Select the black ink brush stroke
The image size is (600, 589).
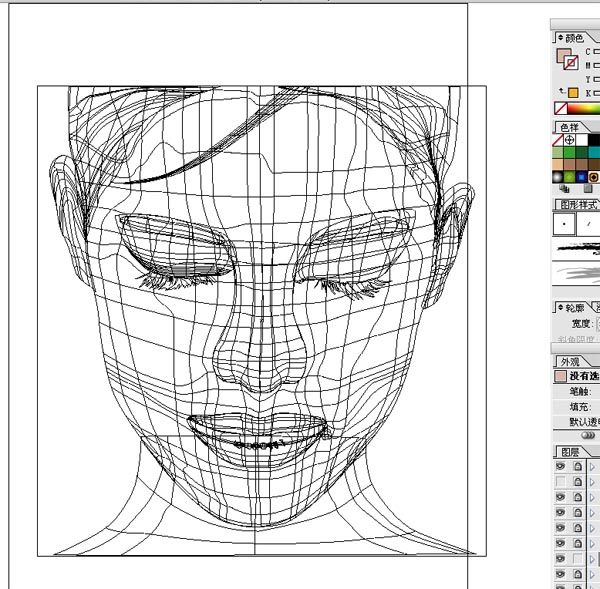[x=577, y=249]
